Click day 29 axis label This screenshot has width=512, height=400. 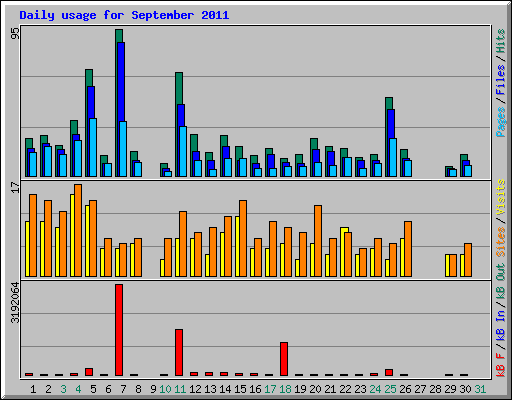(450, 389)
